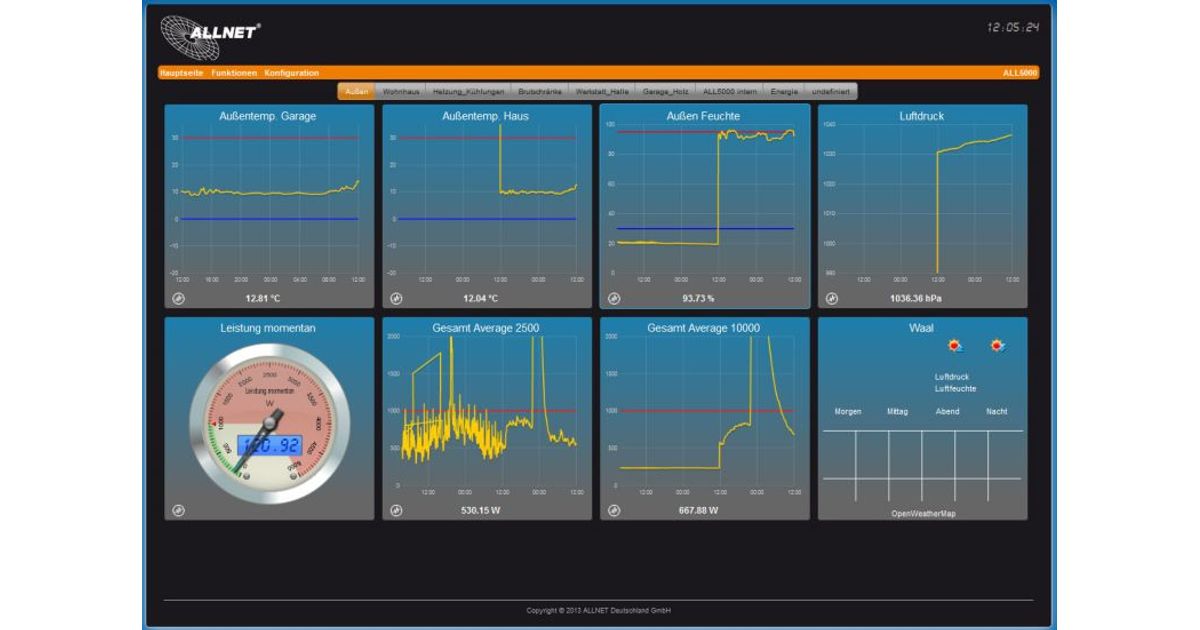Open the ALL5000 intern tab
This screenshot has width=1200, height=630.
pos(729,92)
